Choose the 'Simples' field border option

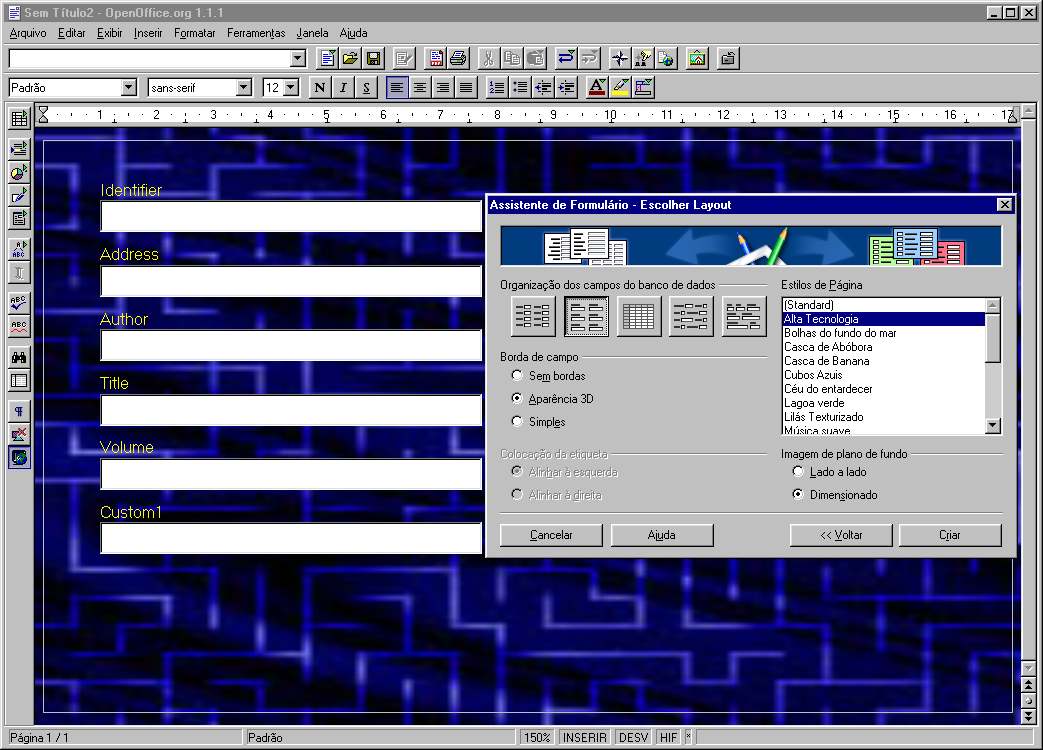(517, 422)
